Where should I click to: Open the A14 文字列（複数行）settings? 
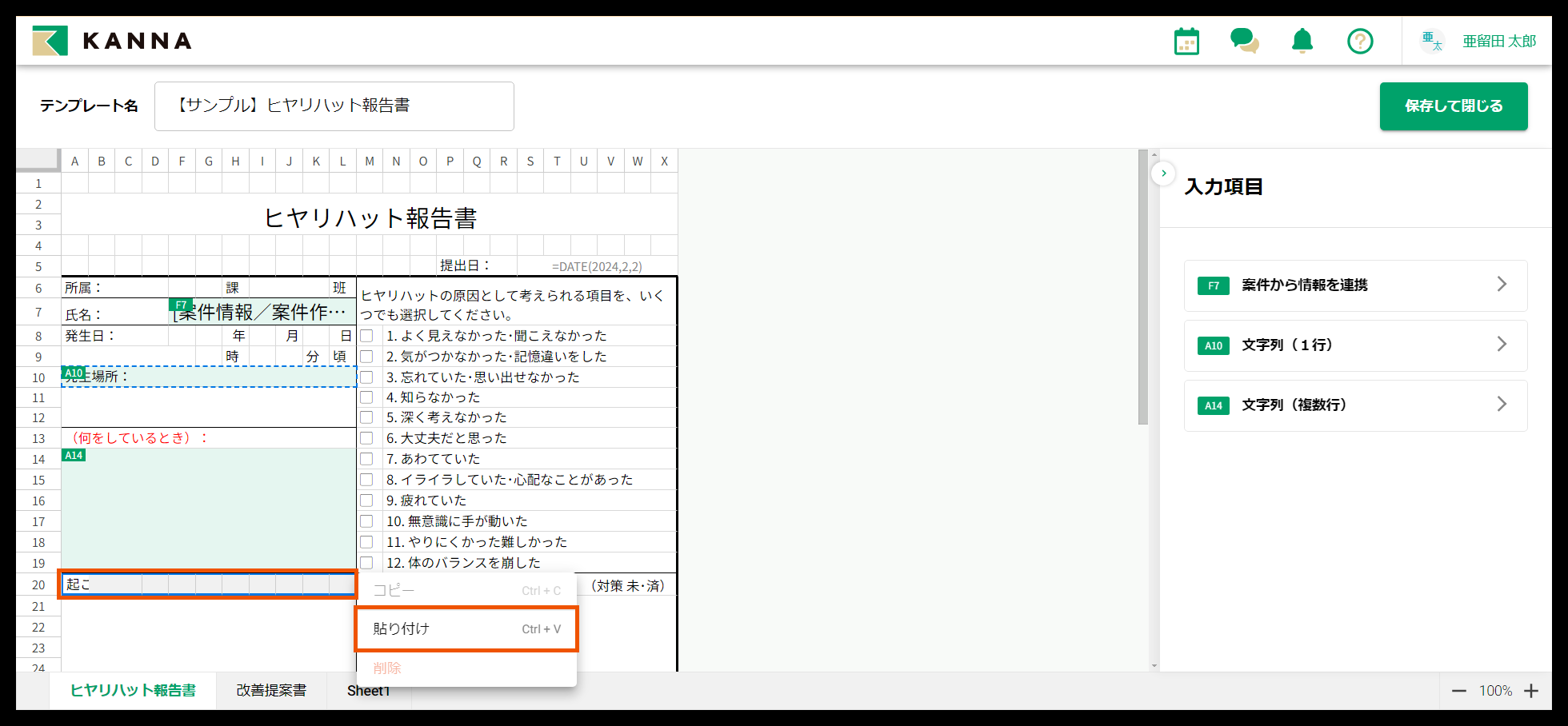click(x=1355, y=405)
